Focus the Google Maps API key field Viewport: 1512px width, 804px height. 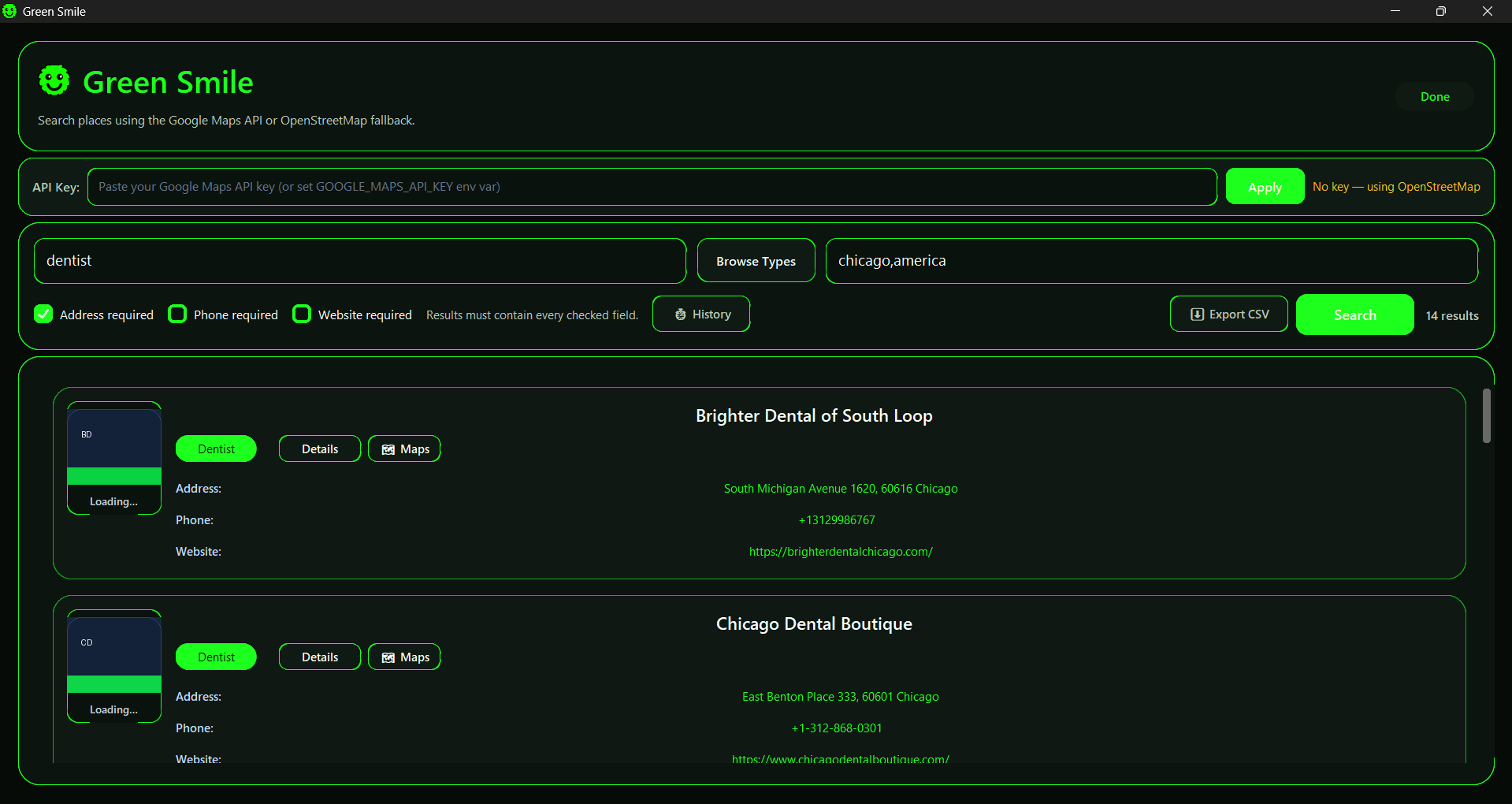[x=652, y=187]
